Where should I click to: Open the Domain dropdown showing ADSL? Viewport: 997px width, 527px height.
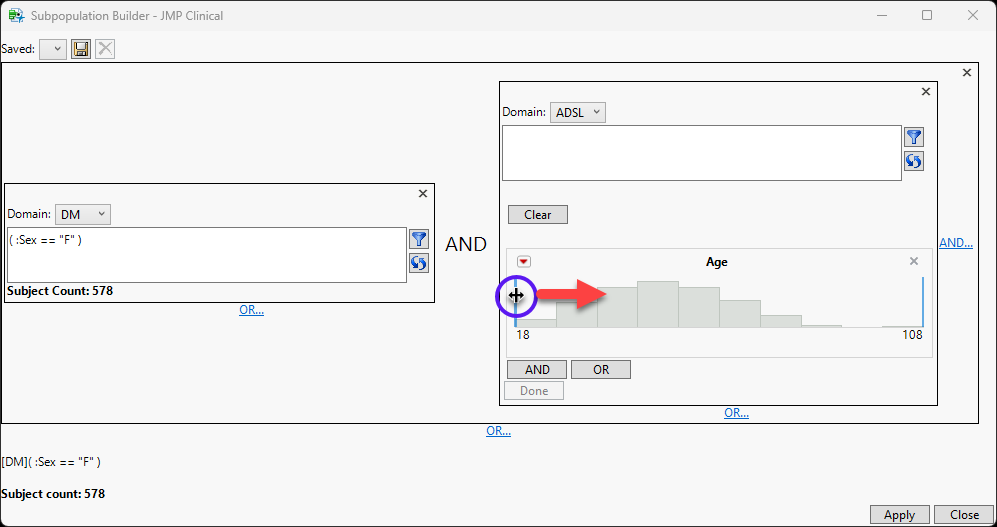578,113
